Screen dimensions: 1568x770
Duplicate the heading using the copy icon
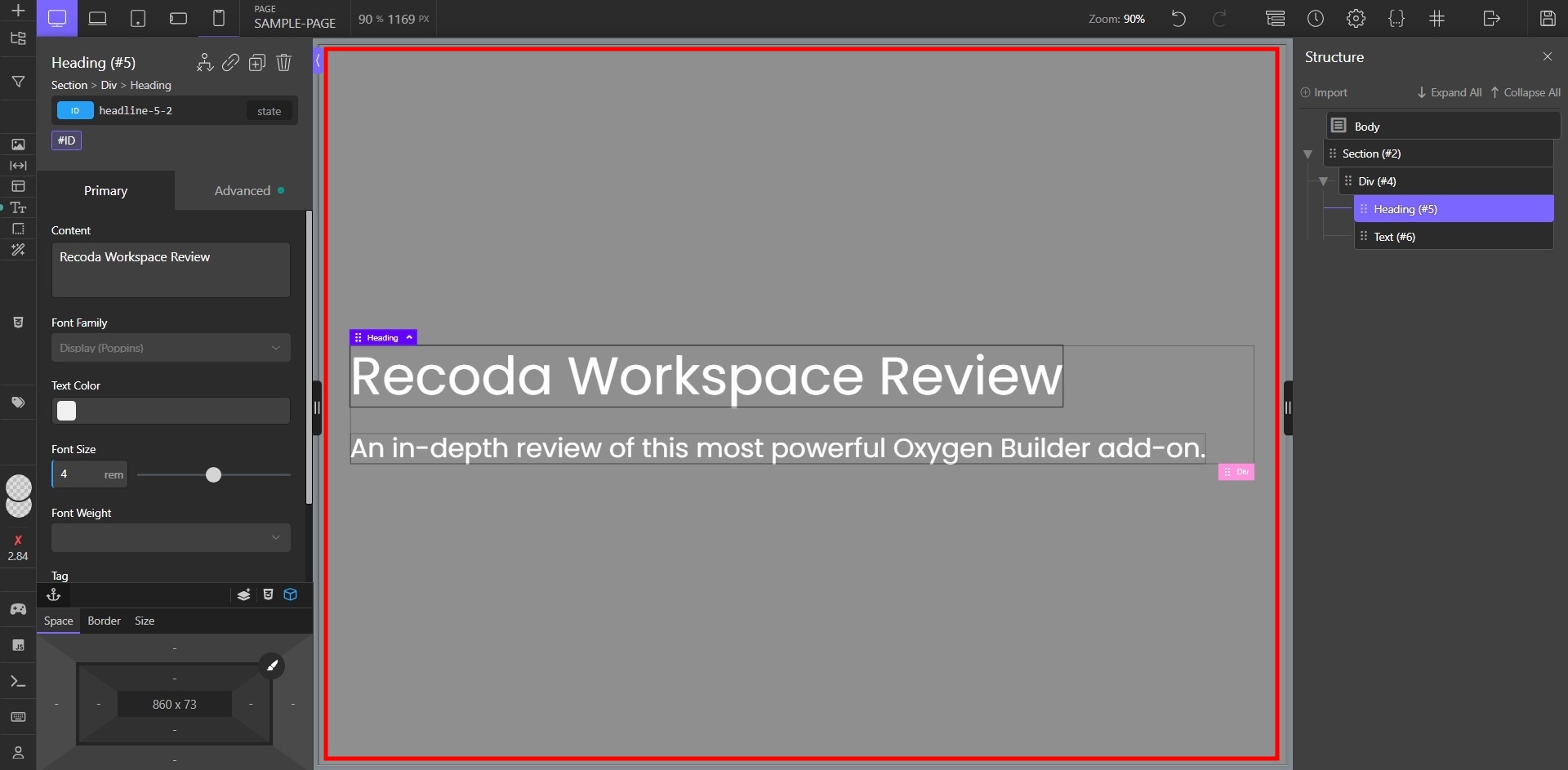[x=257, y=63]
